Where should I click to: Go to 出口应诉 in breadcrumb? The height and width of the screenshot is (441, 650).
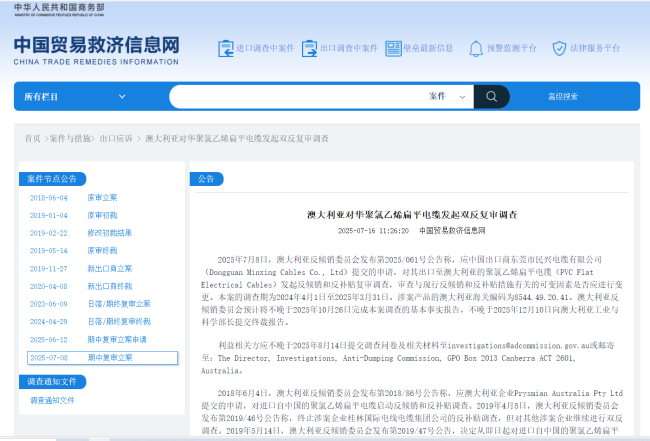(116, 138)
